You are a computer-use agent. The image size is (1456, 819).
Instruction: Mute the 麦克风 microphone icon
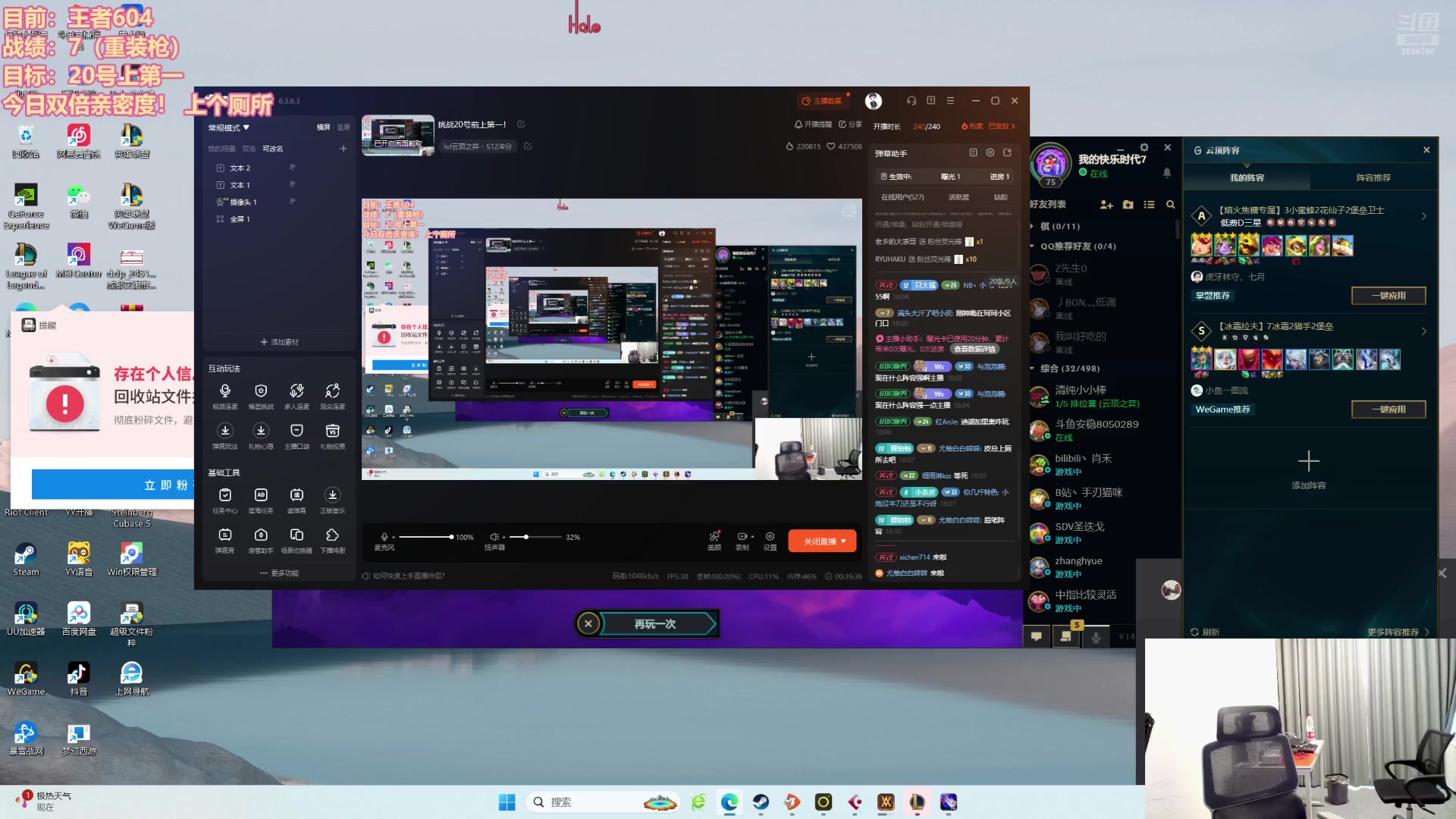click(x=384, y=537)
